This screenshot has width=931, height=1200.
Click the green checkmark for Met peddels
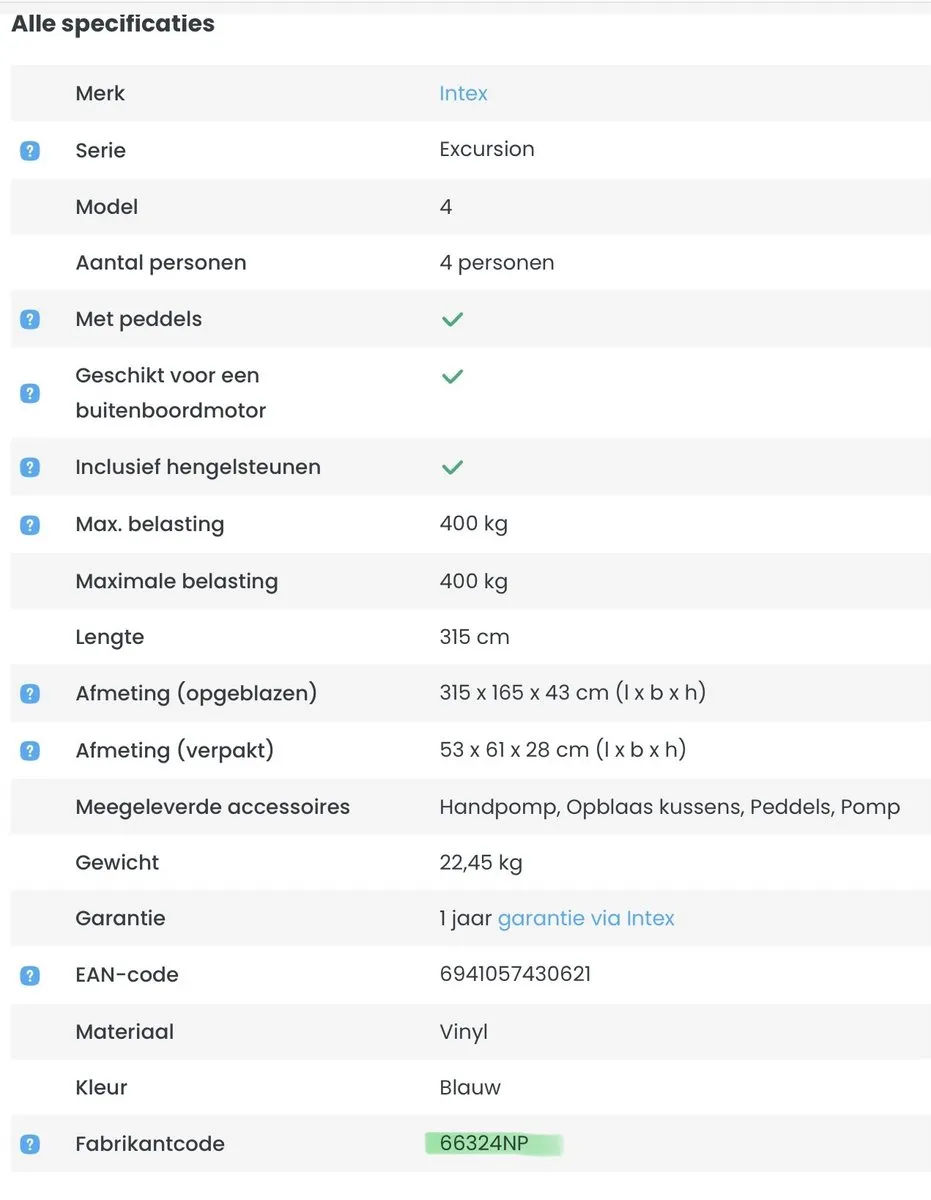pos(453,320)
